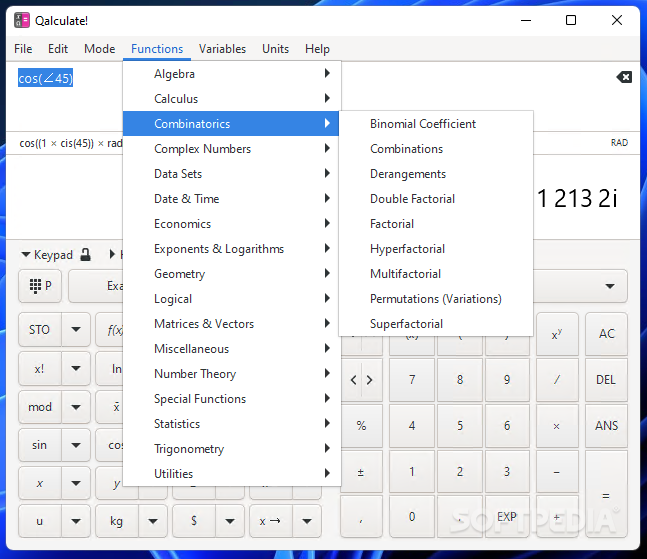The width and height of the screenshot is (647, 559).
Task: Click the result value 1 213 2i
Action: point(577,198)
